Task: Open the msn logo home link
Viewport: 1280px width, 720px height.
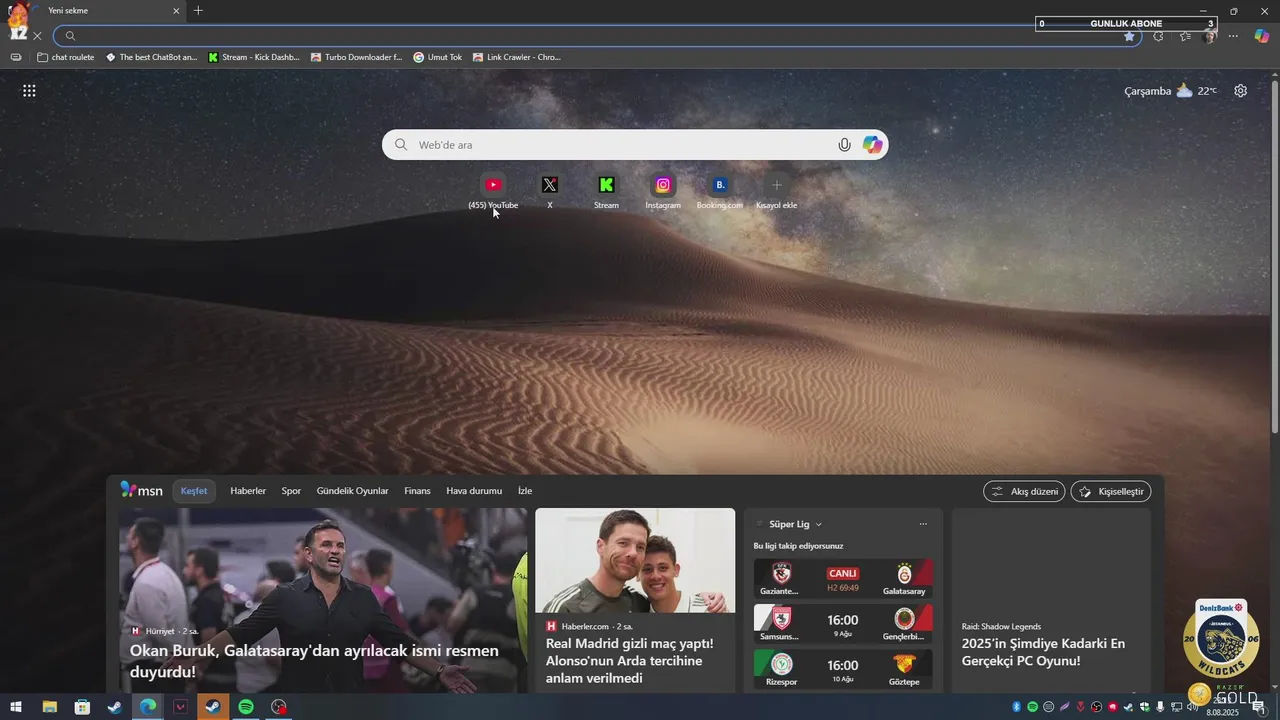Action: point(141,490)
